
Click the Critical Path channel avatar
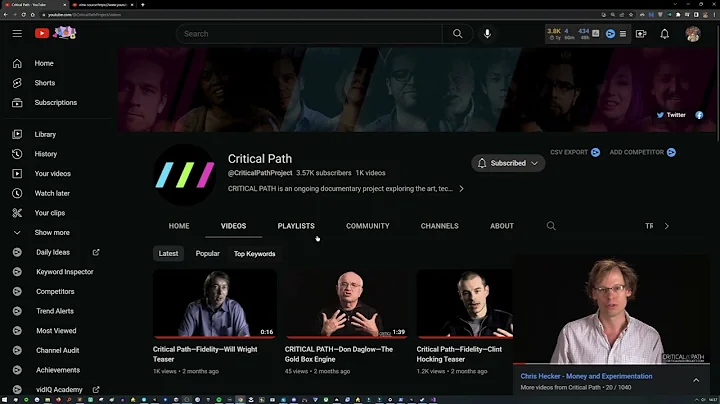(185, 174)
